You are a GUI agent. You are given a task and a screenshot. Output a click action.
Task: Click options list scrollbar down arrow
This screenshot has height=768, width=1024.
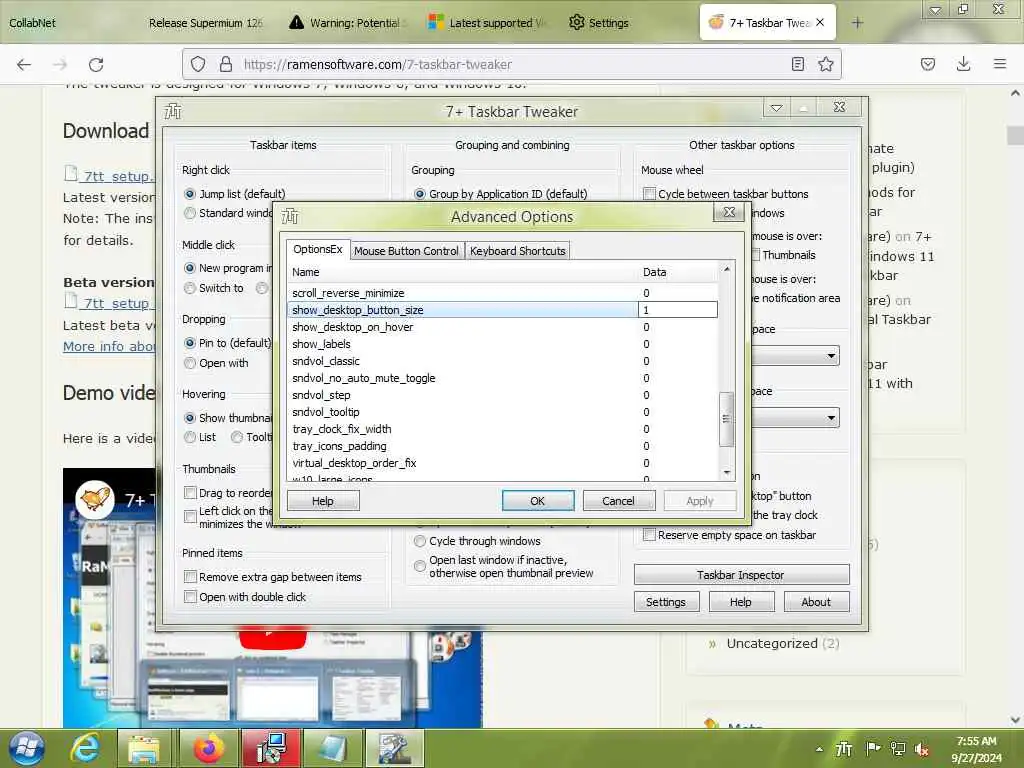coord(726,472)
